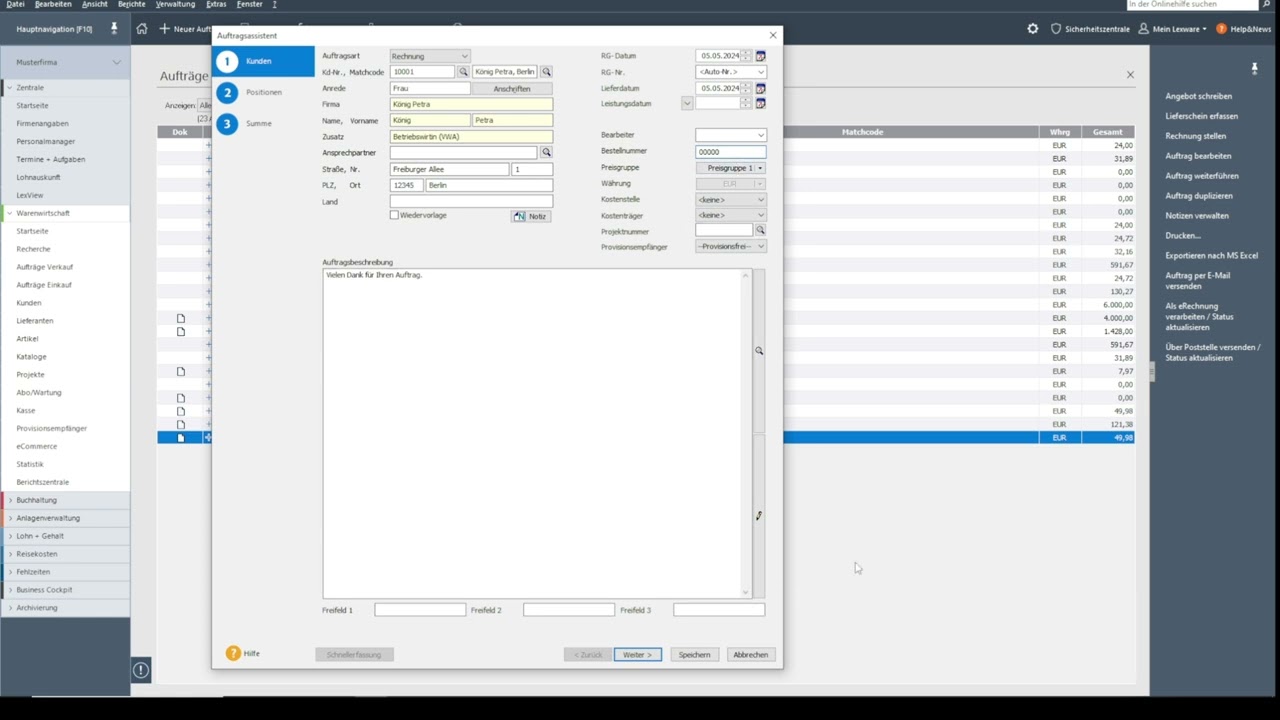Expand the Buchhaltung navigation group
This screenshot has height=720, width=1280.
(11, 500)
